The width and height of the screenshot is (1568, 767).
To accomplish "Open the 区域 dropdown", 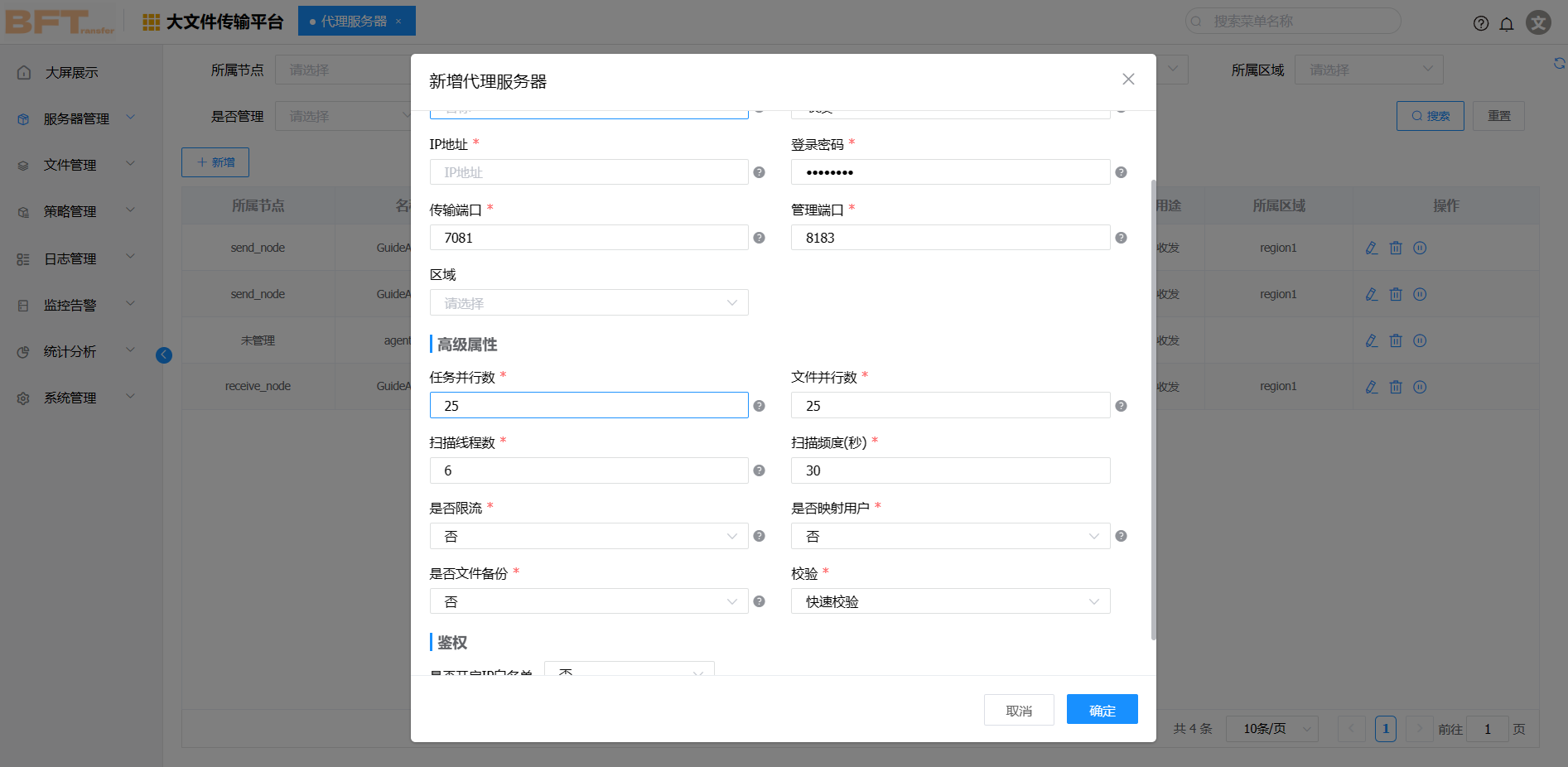I will tap(588, 303).
